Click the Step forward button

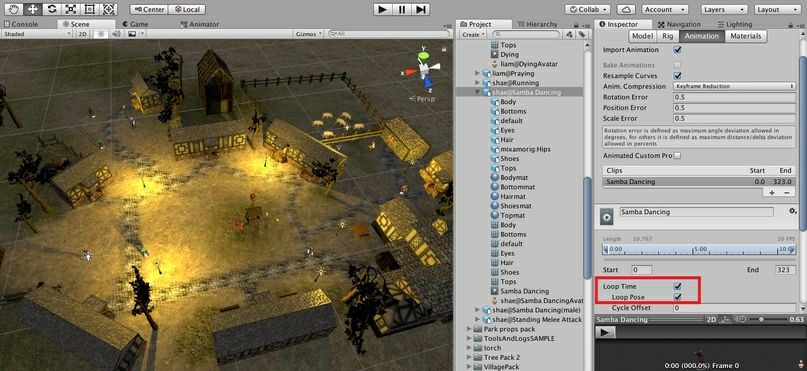[420, 9]
